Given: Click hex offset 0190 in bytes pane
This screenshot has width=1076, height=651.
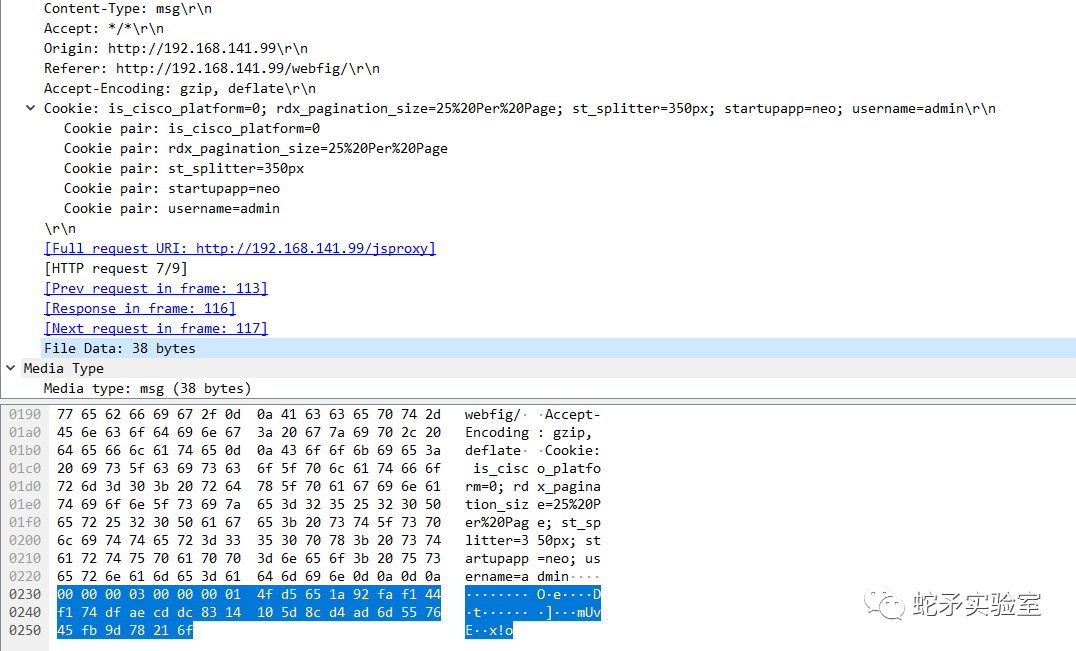Looking at the screenshot, I should coord(25,414).
